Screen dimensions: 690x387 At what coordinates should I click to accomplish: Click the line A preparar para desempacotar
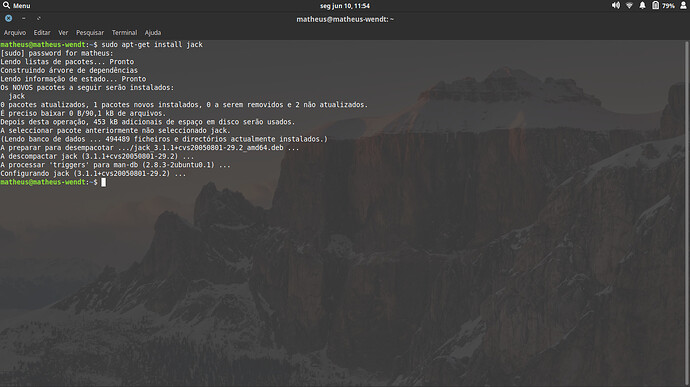coord(150,147)
